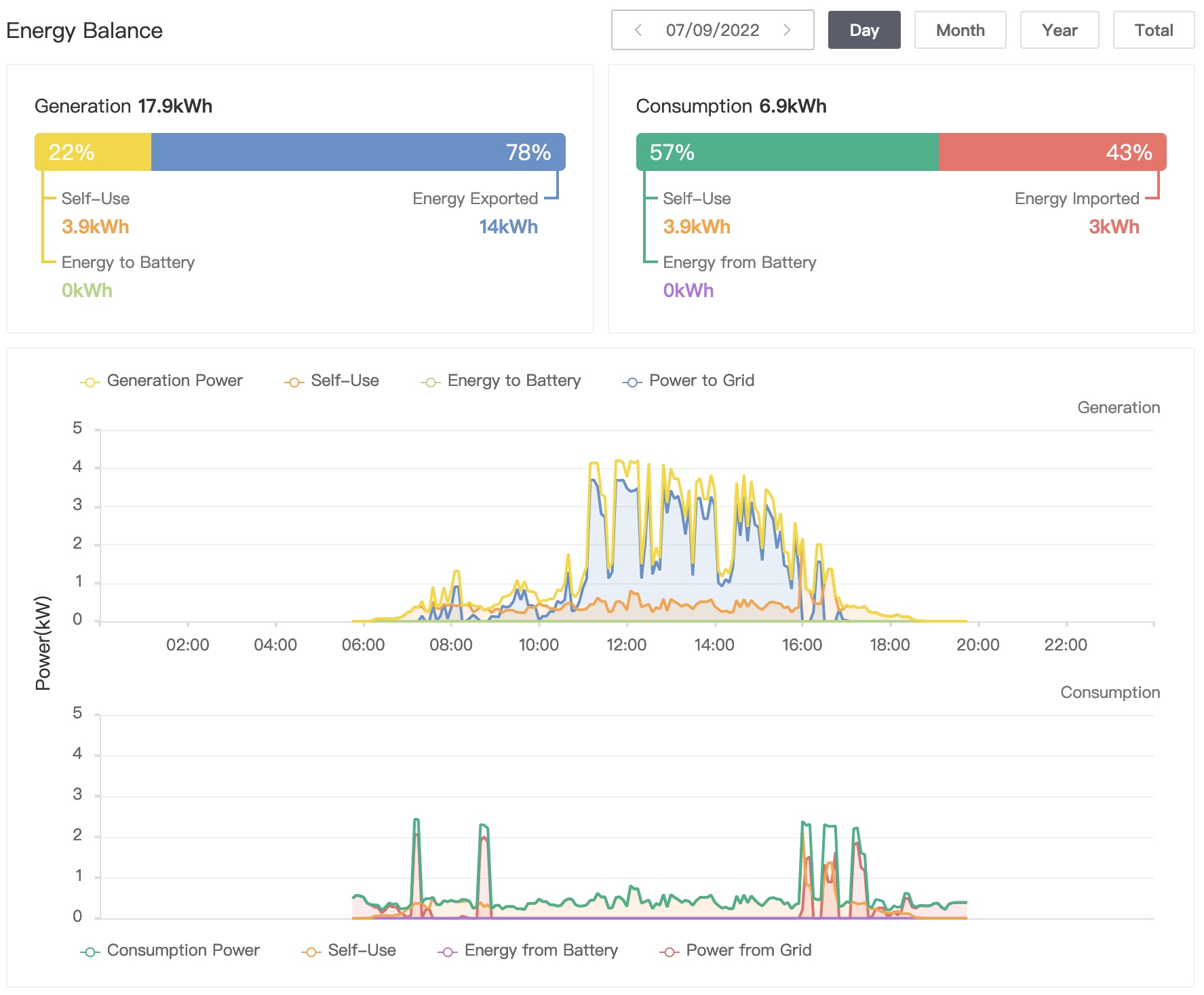Click the 12:00 label on generation chart
Viewport: 1204px width, 995px height.
click(626, 644)
